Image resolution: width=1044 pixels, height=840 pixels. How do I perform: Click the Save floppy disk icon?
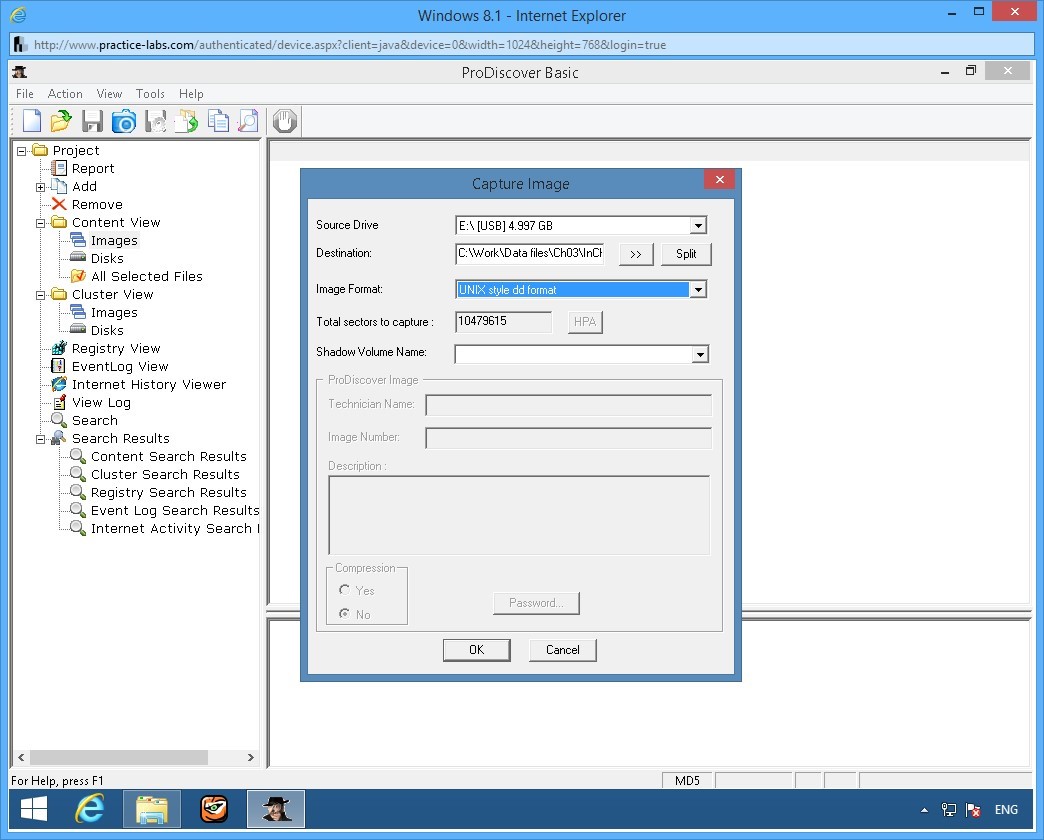[92, 121]
